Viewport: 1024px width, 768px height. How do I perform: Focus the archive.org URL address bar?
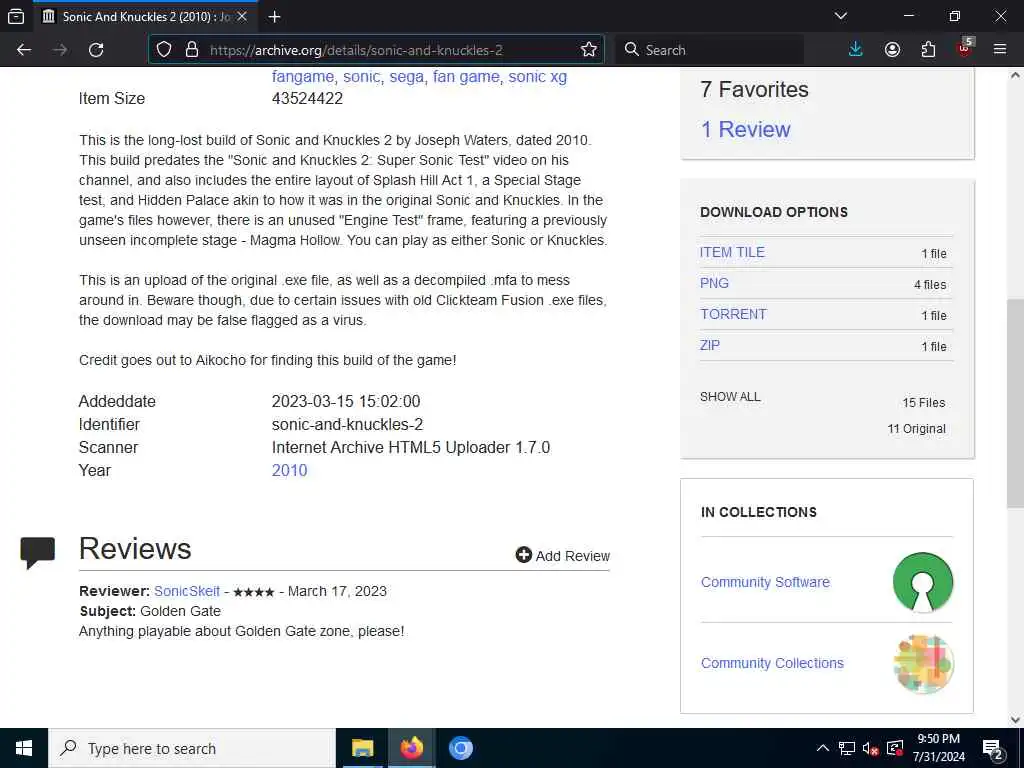click(376, 50)
